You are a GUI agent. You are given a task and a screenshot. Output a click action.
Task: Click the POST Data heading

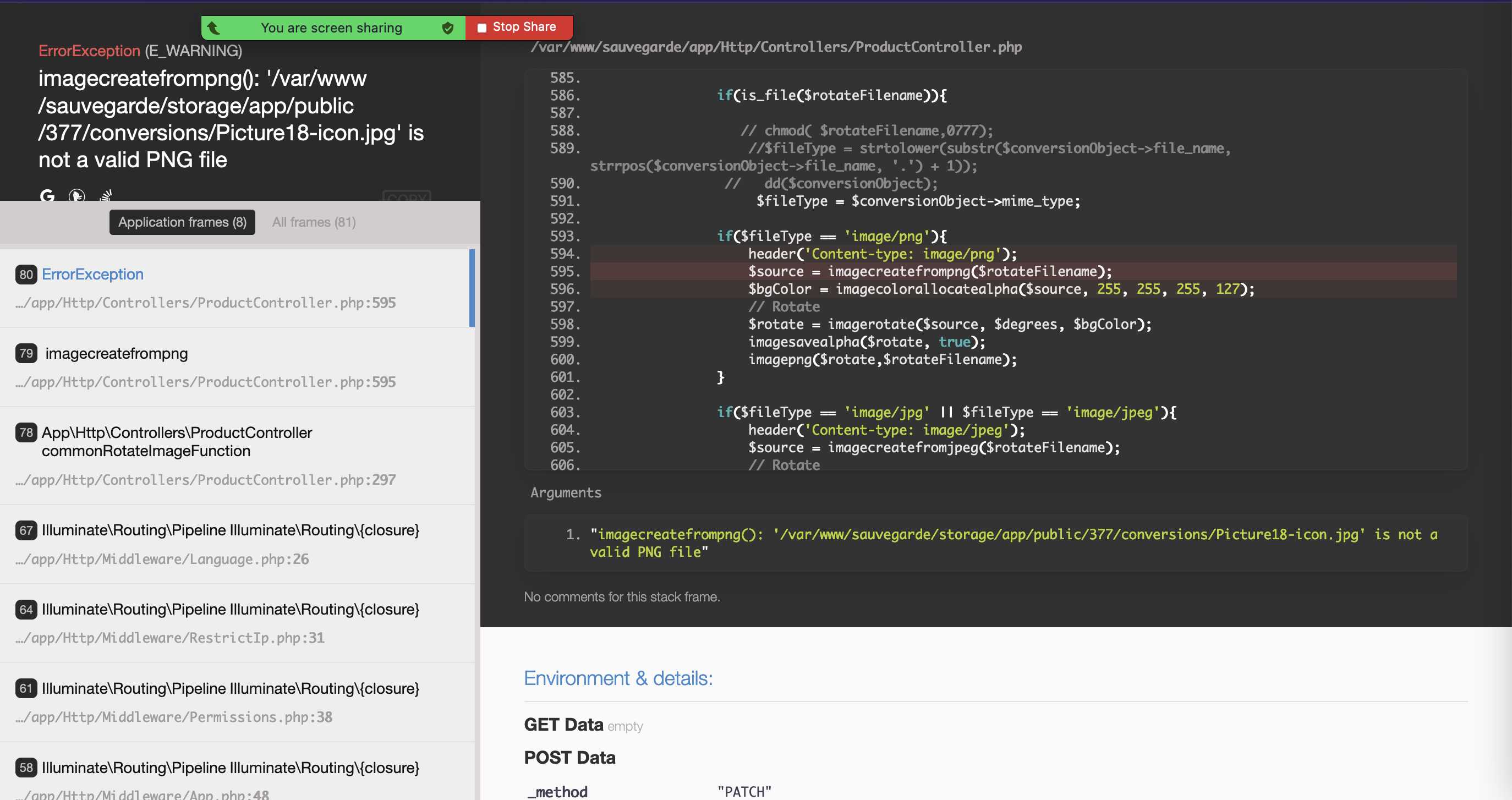569,757
